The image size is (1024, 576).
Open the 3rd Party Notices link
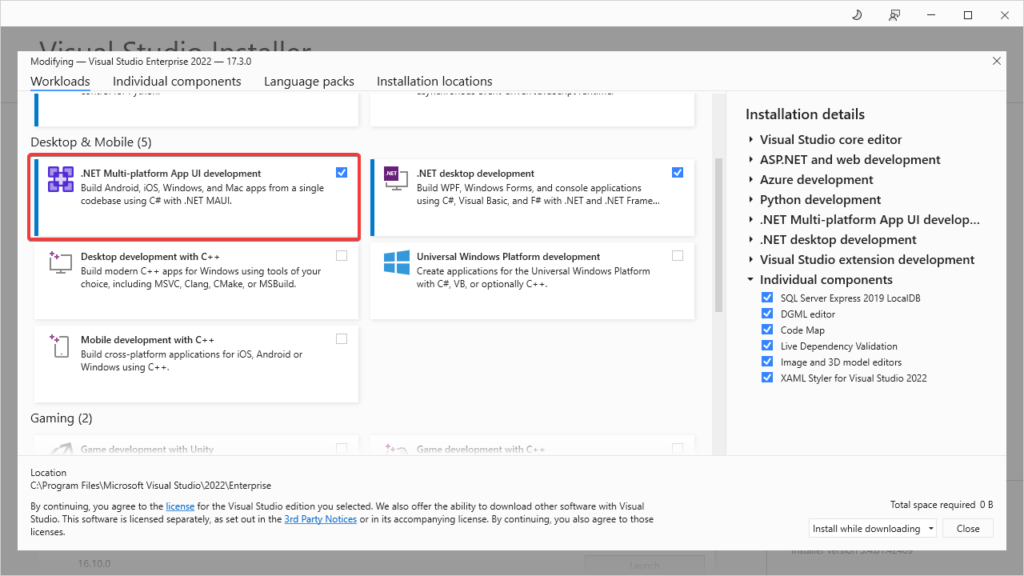(x=321, y=519)
